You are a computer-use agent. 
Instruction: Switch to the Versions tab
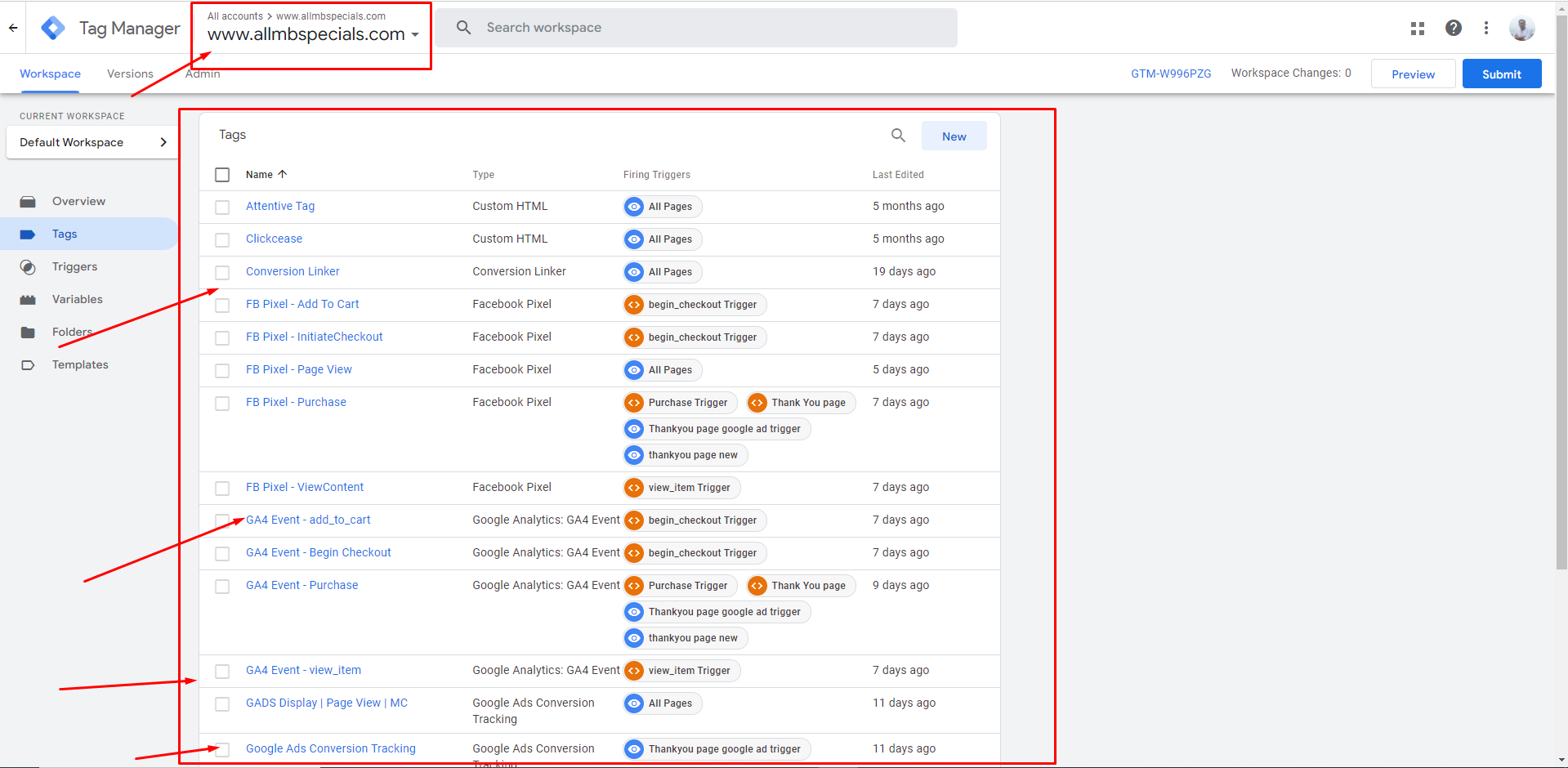point(129,74)
